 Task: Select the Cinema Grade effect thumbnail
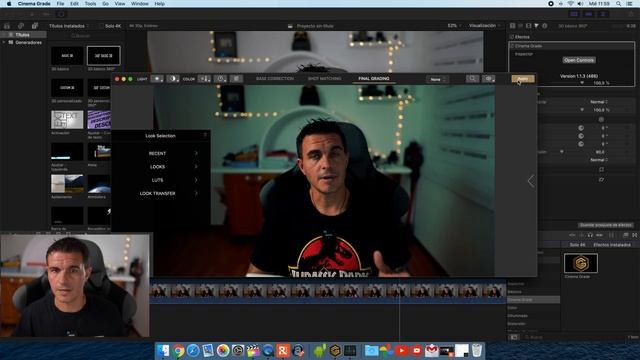[580, 263]
